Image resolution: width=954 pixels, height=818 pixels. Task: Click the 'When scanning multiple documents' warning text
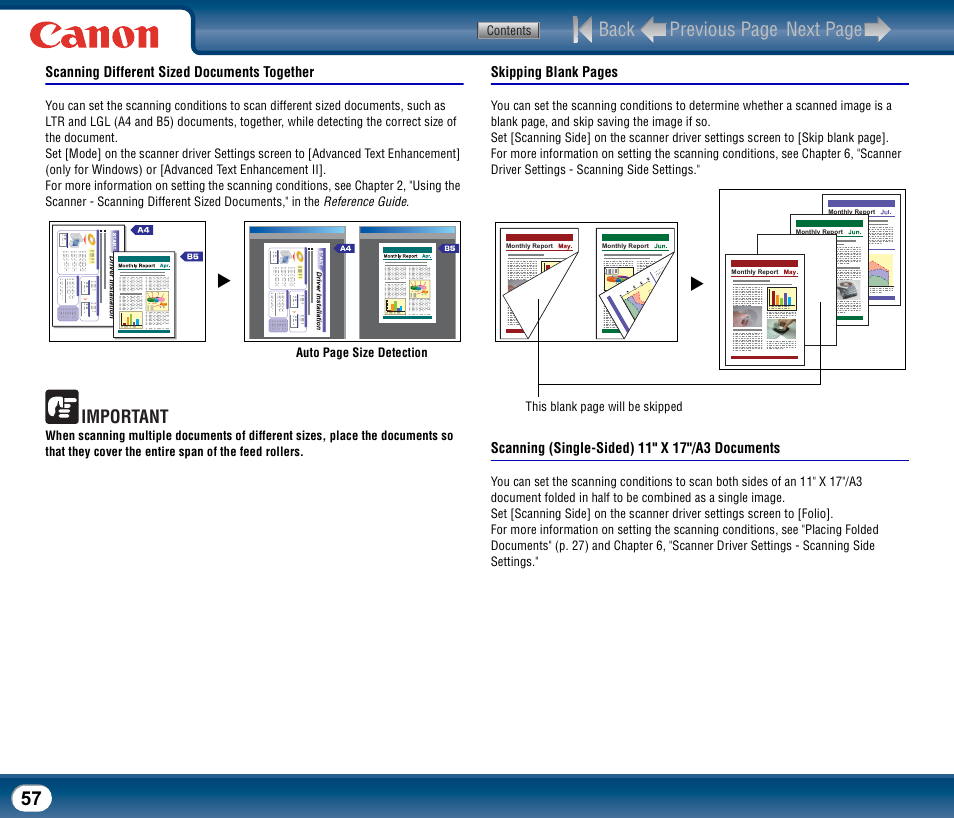(x=249, y=444)
